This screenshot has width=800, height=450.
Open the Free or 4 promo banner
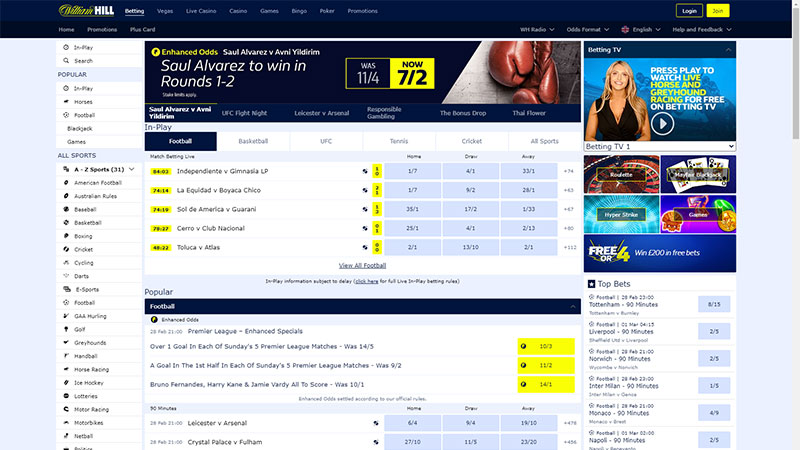[x=660, y=253]
